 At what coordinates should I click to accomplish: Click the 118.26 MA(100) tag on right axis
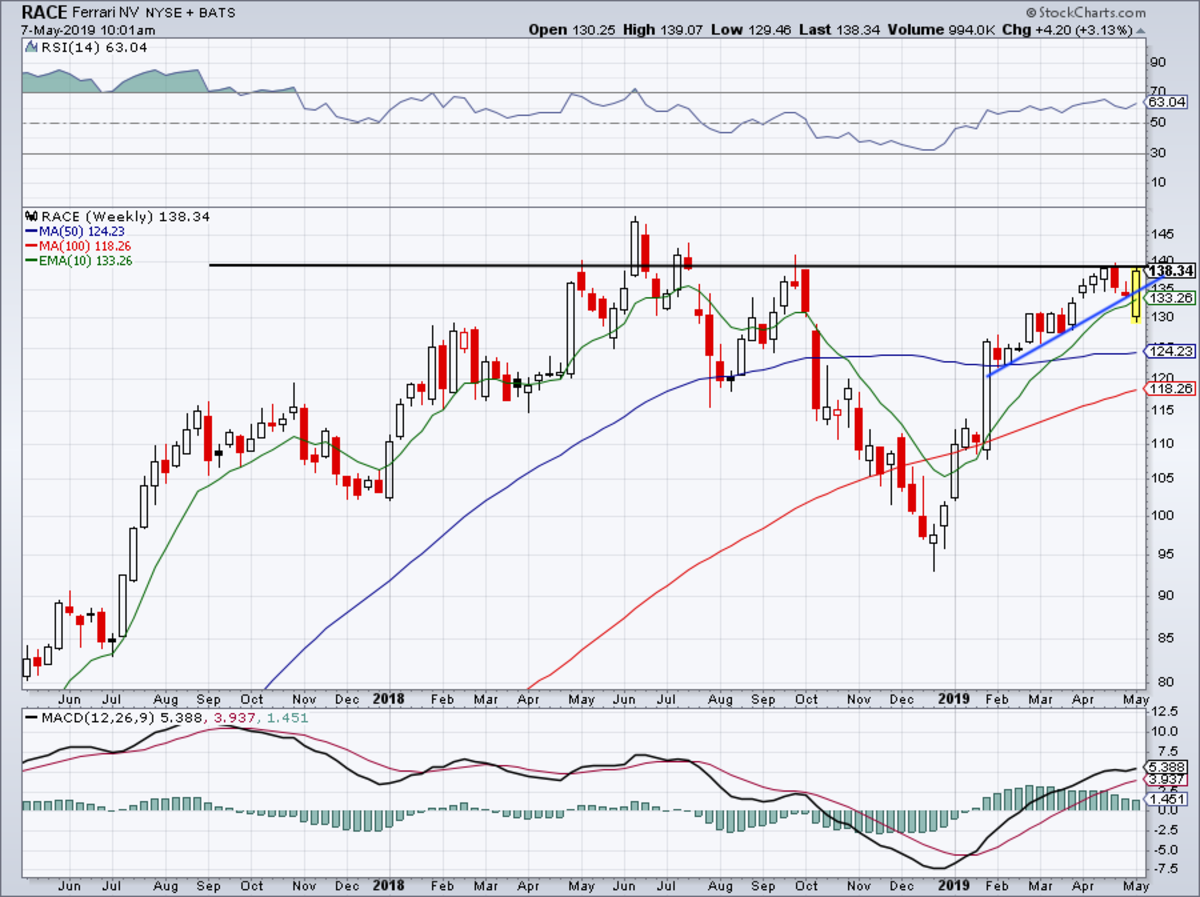tap(1170, 390)
